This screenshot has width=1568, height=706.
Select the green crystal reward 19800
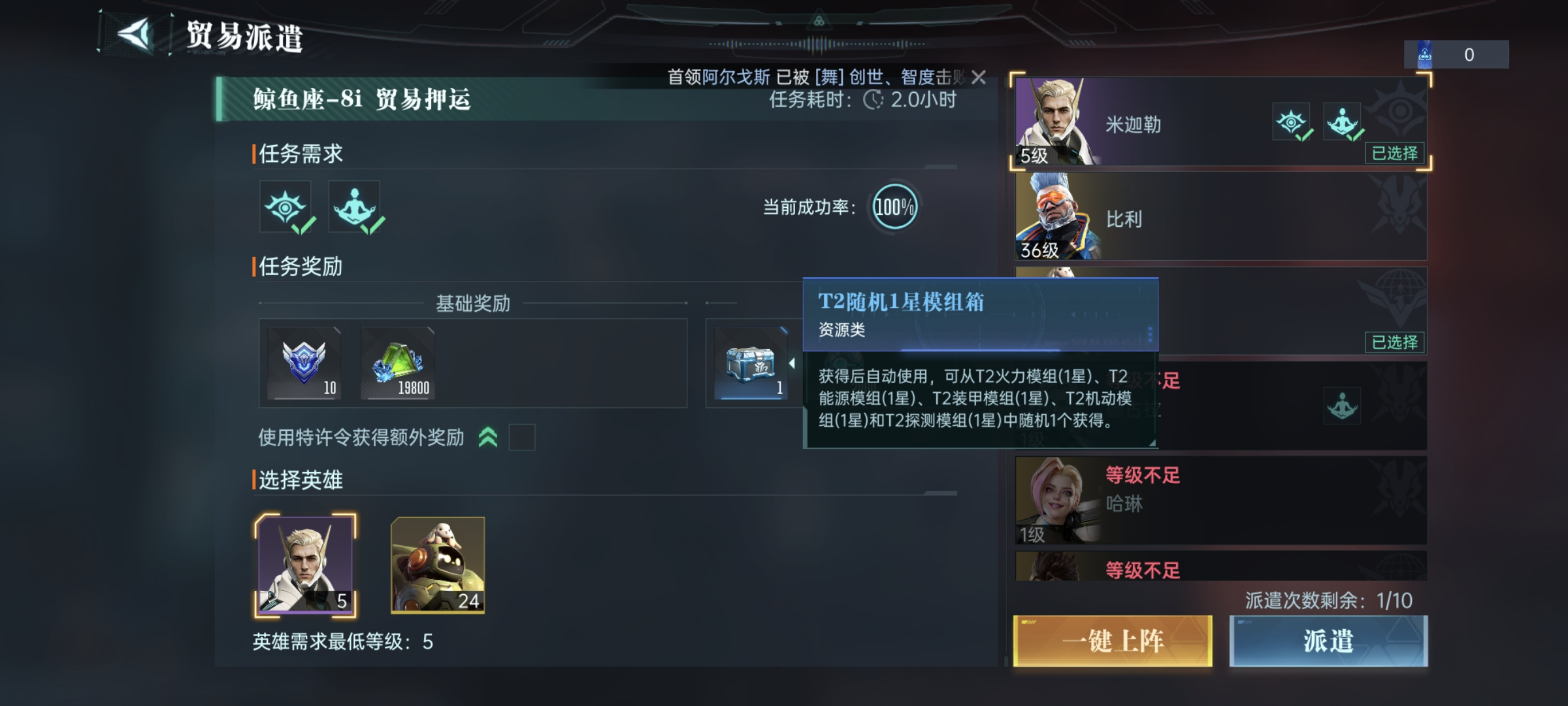[397, 363]
